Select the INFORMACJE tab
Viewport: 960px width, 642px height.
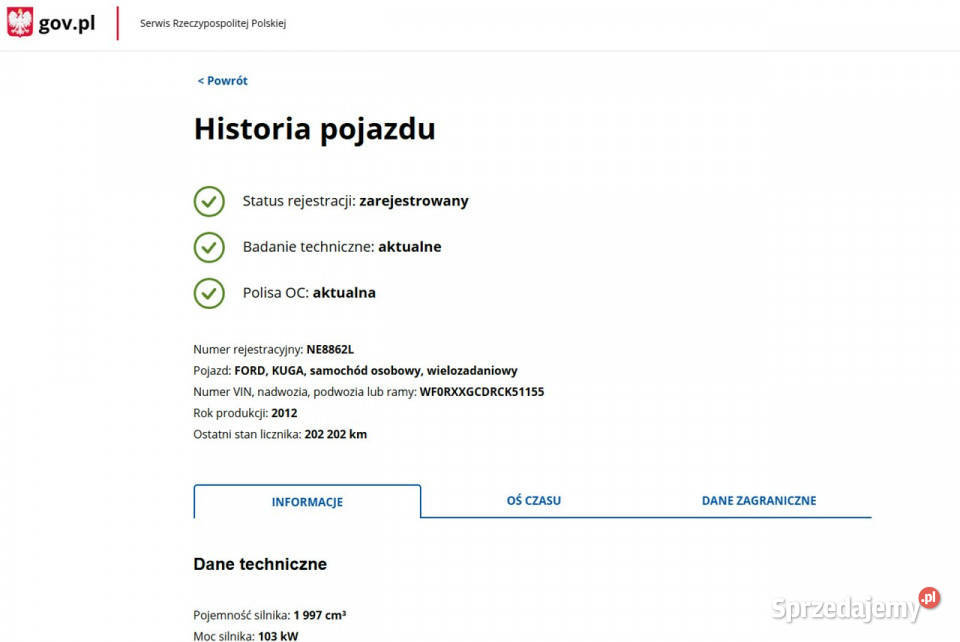click(x=307, y=501)
